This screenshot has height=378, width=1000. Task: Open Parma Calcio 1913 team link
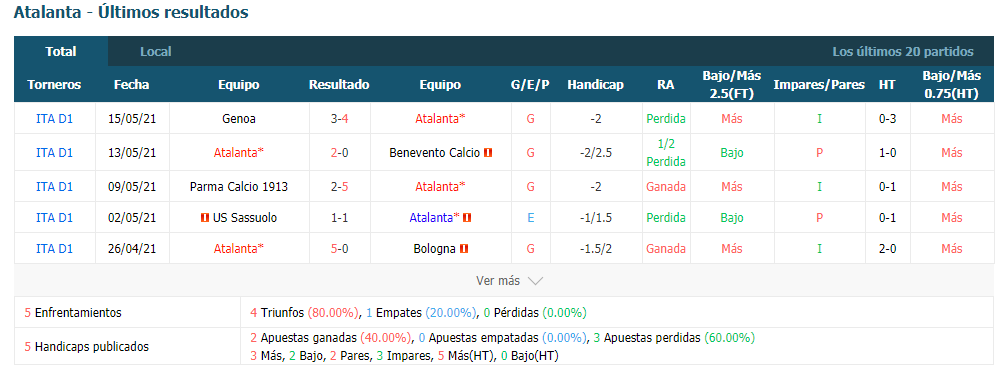coord(239,187)
